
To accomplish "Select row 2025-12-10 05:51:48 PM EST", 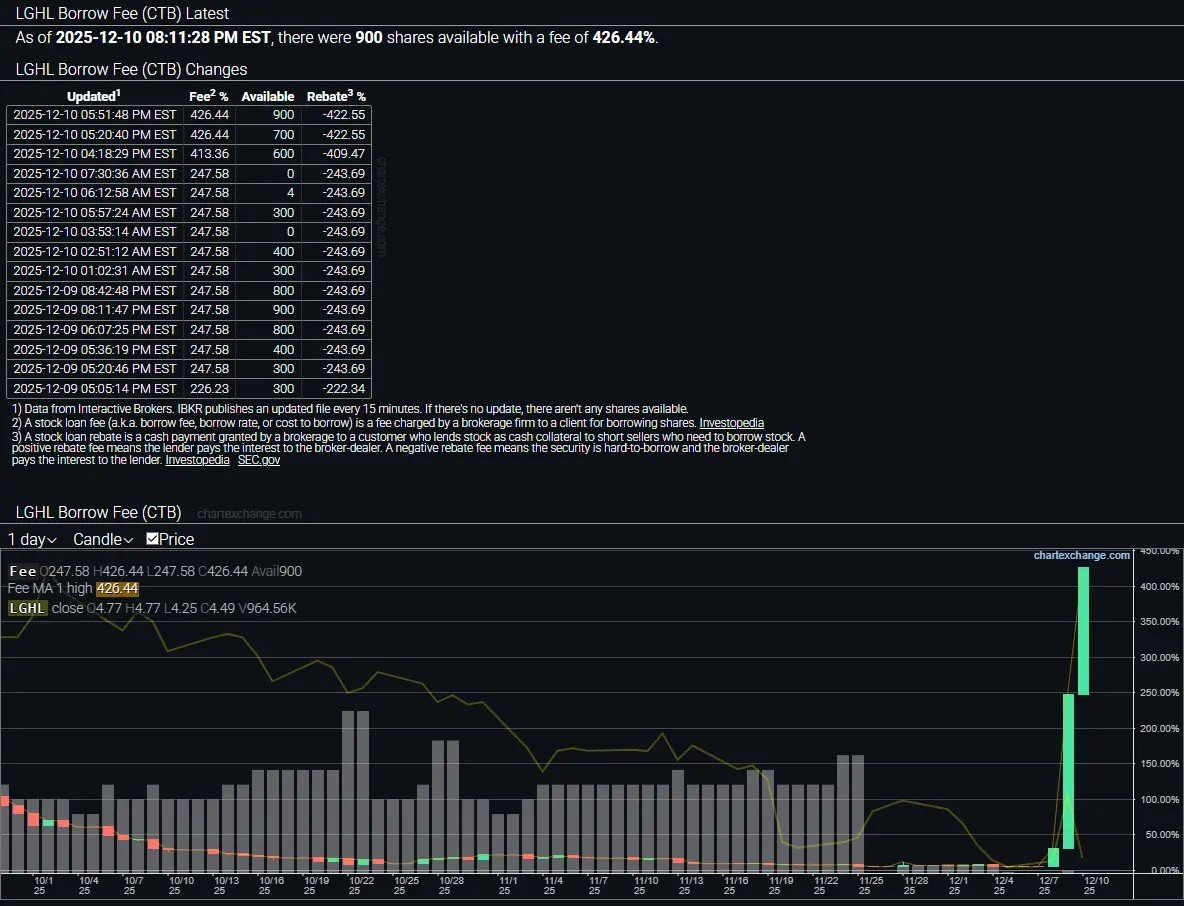I will click(x=189, y=115).
